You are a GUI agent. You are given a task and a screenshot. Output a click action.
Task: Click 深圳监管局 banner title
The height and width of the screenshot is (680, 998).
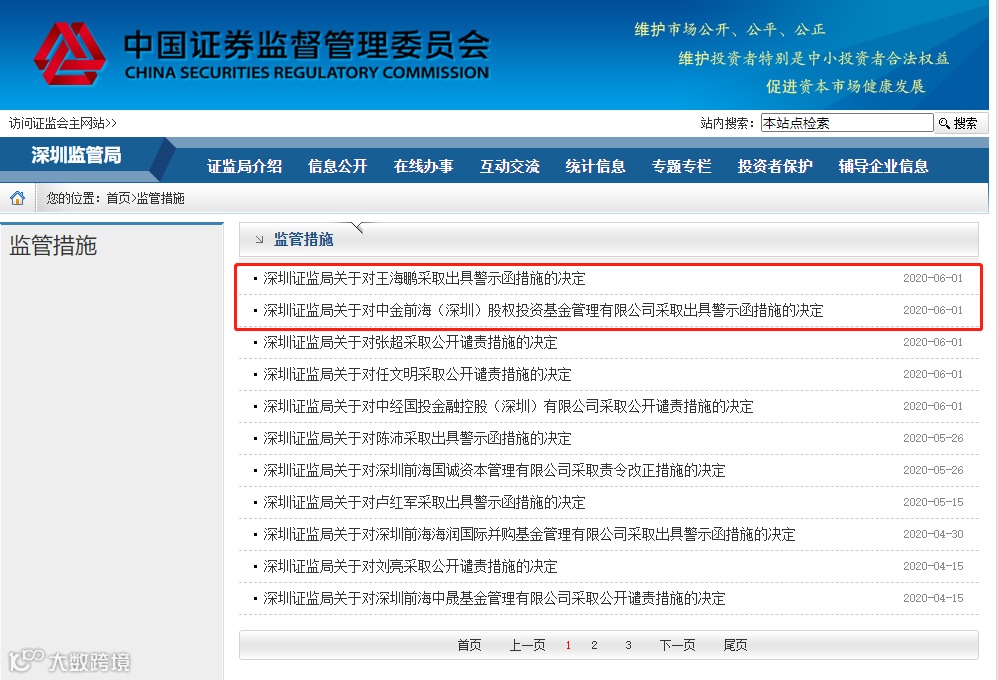pyautogui.click(x=76, y=155)
